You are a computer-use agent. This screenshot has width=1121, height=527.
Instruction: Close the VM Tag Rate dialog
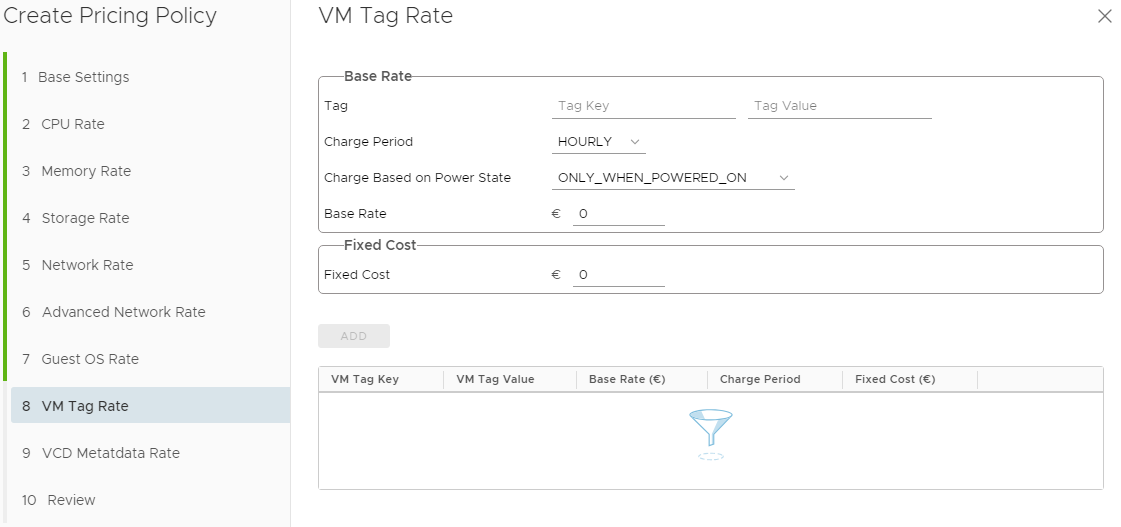click(x=1104, y=16)
